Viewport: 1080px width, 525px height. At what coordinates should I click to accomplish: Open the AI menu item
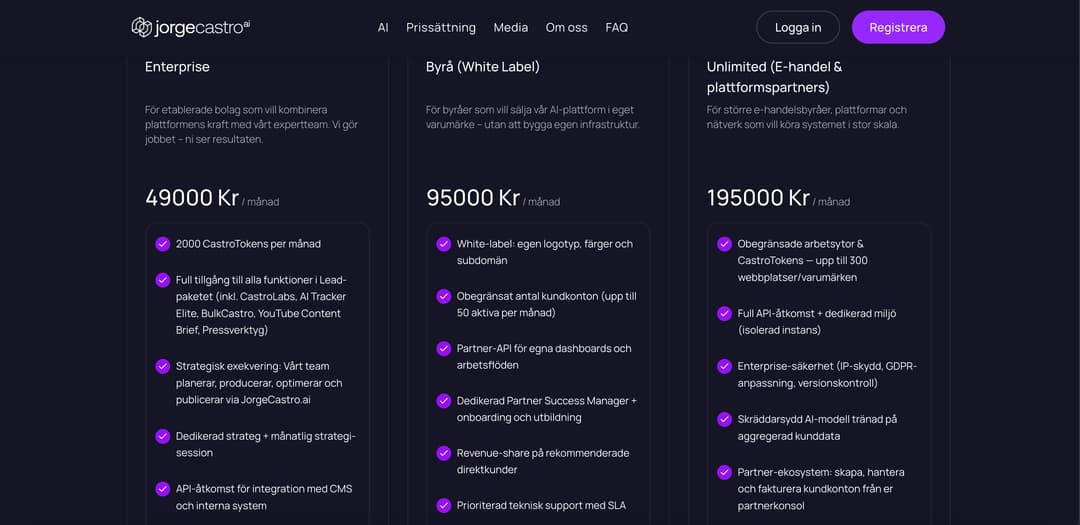pos(383,28)
